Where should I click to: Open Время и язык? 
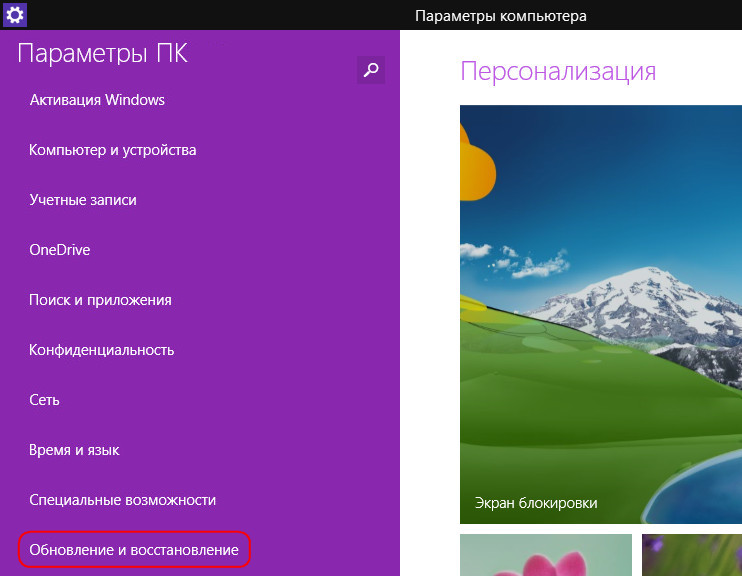click(x=74, y=450)
